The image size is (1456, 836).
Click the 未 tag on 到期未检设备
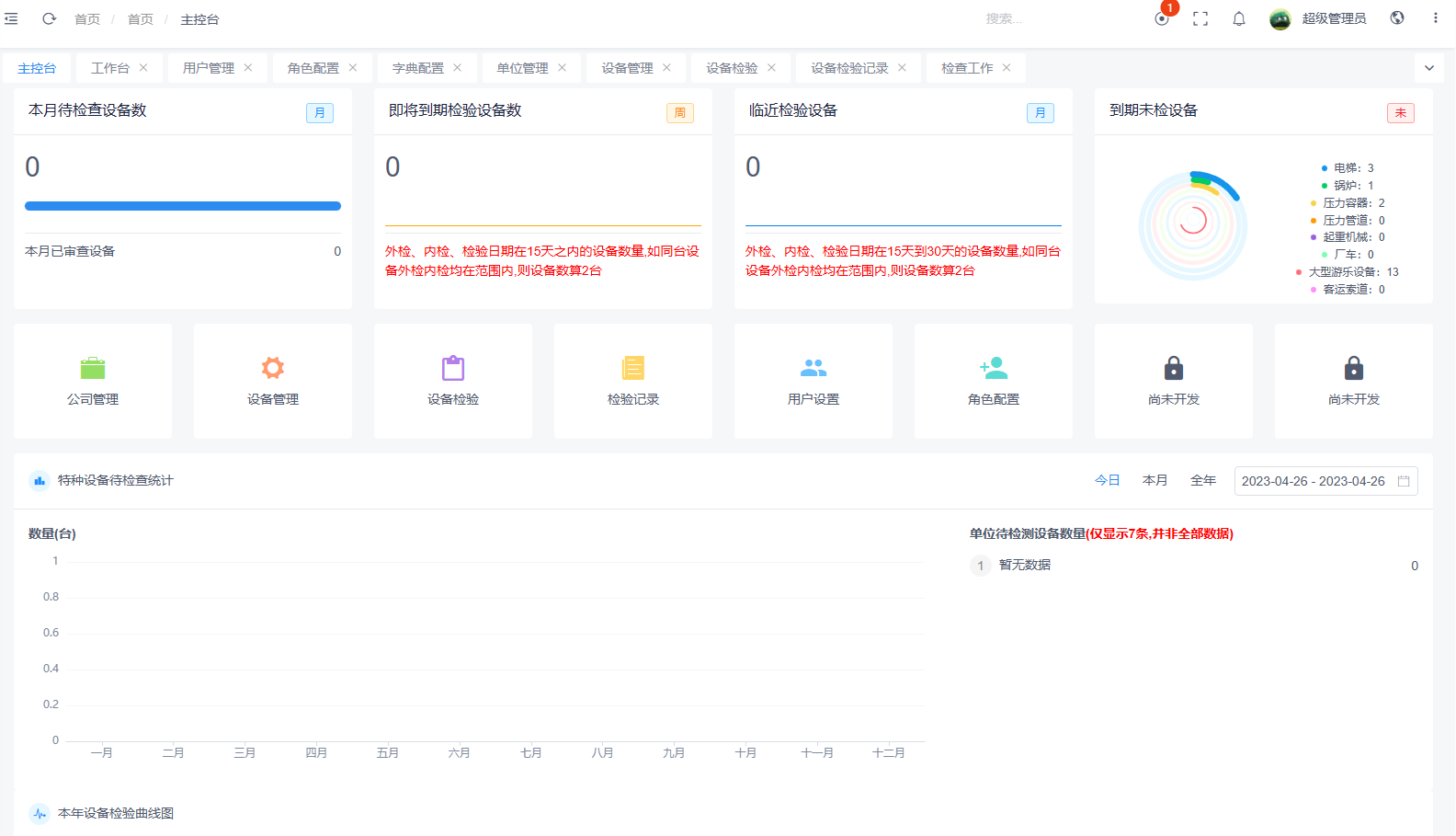[x=1401, y=113]
